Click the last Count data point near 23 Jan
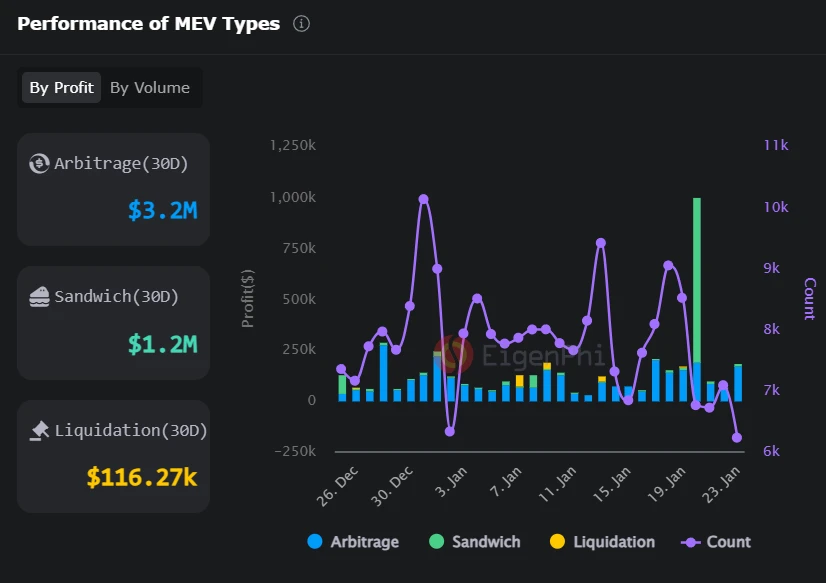The height and width of the screenshot is (583, 826). [737, 438]
